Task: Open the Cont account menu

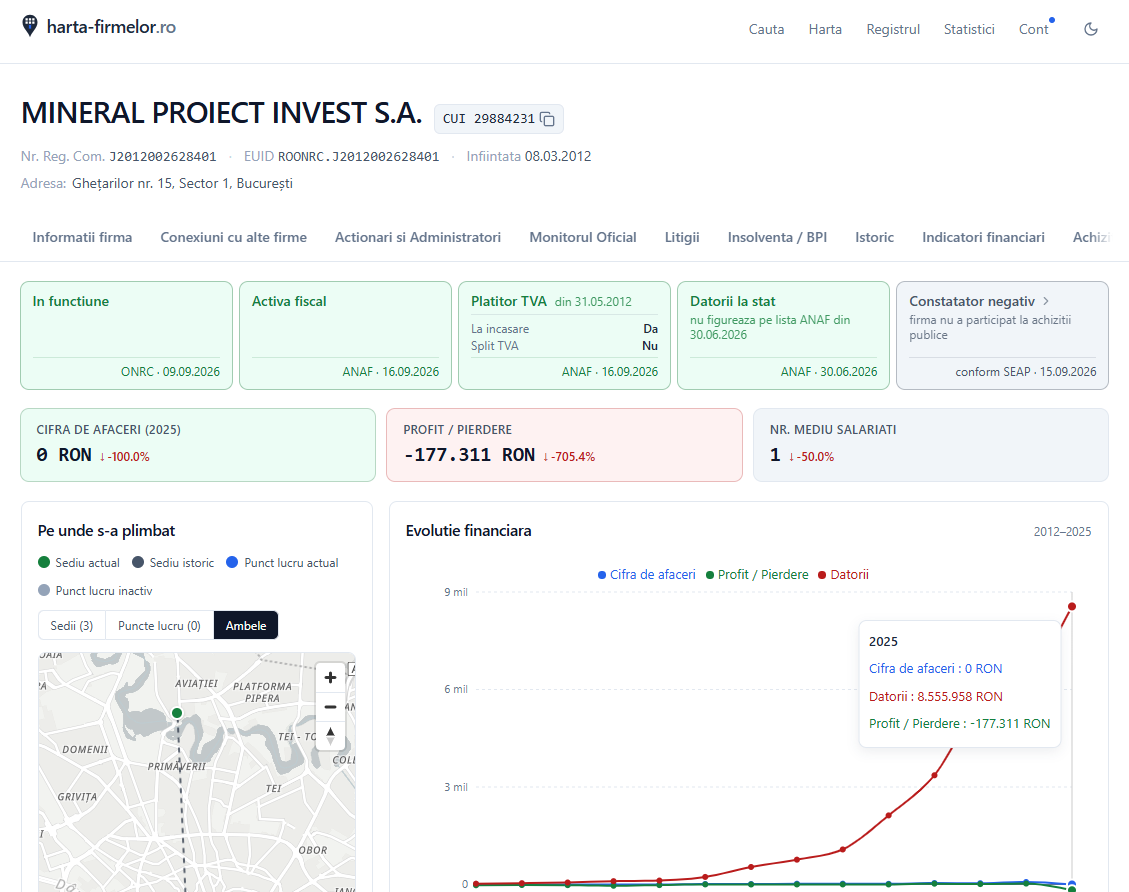Action: click(1033, 30)
